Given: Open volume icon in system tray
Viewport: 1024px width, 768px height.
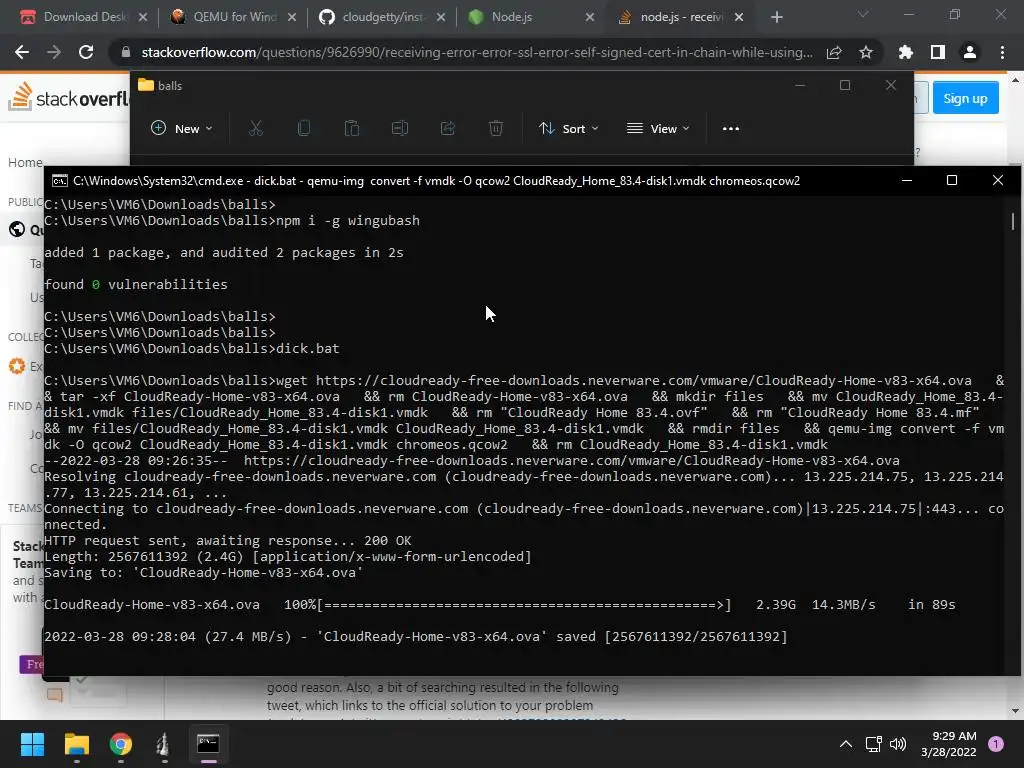Looking at the screenshot, I should 898,744.
